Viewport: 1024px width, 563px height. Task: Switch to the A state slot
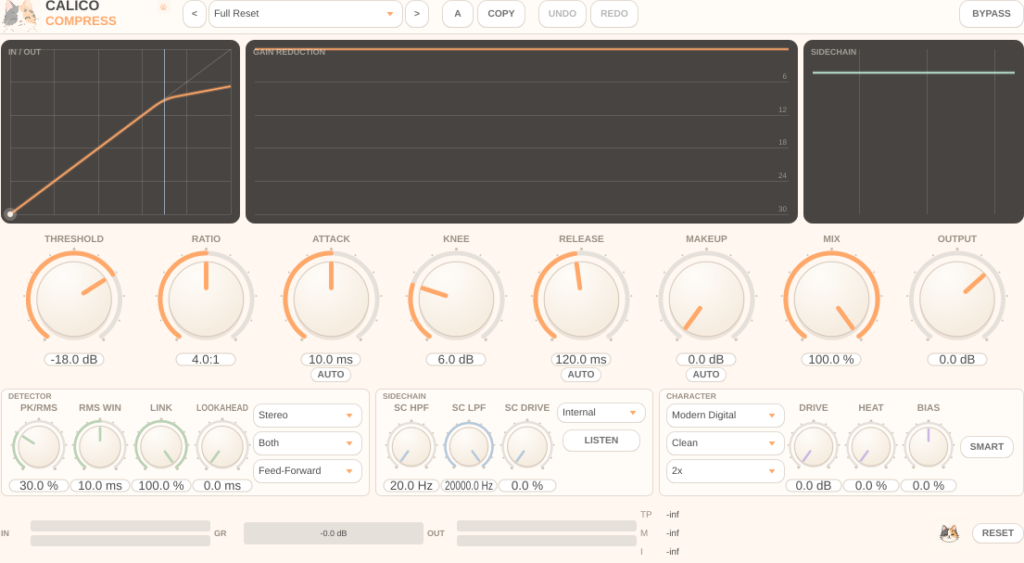pos(457,14)
